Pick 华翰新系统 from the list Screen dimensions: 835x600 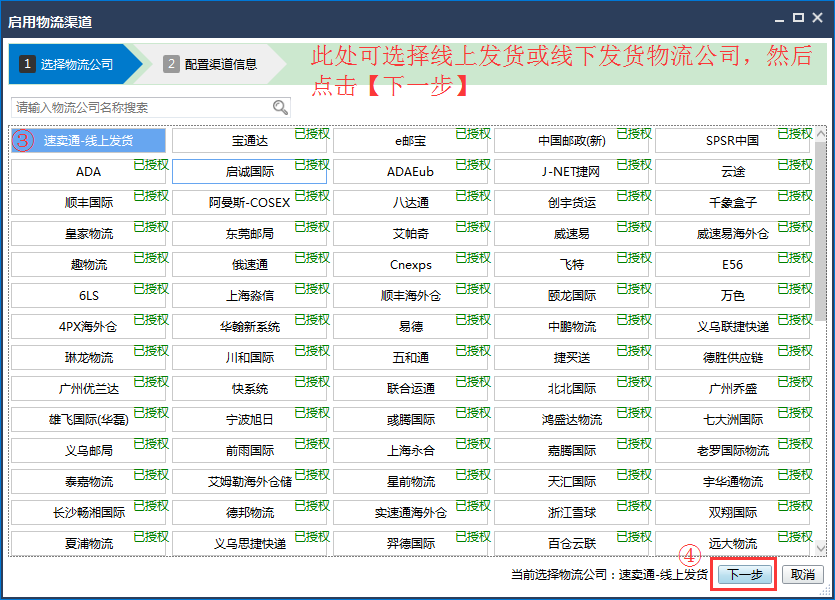coord(249,326)
